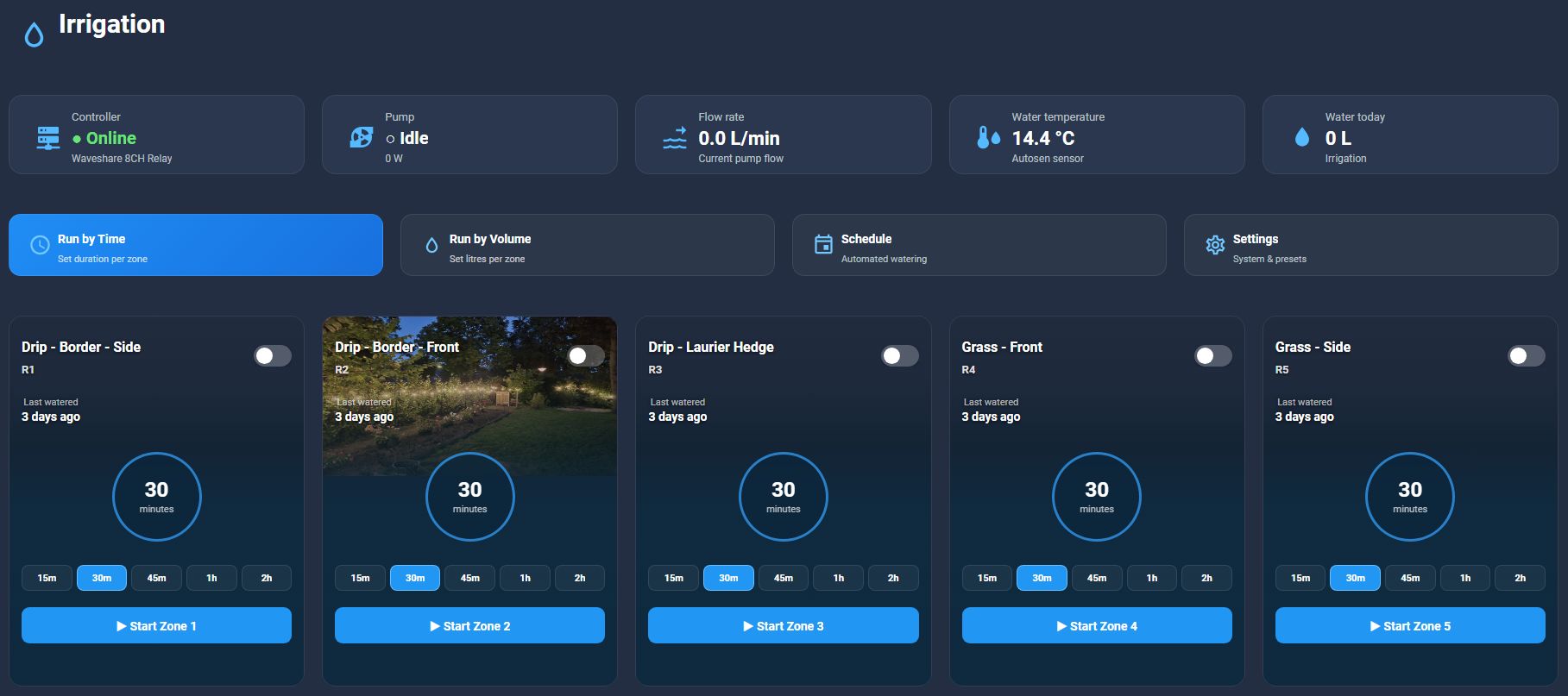Click the Online controller status text
1568x696 pixels.
tap(111, 138)
